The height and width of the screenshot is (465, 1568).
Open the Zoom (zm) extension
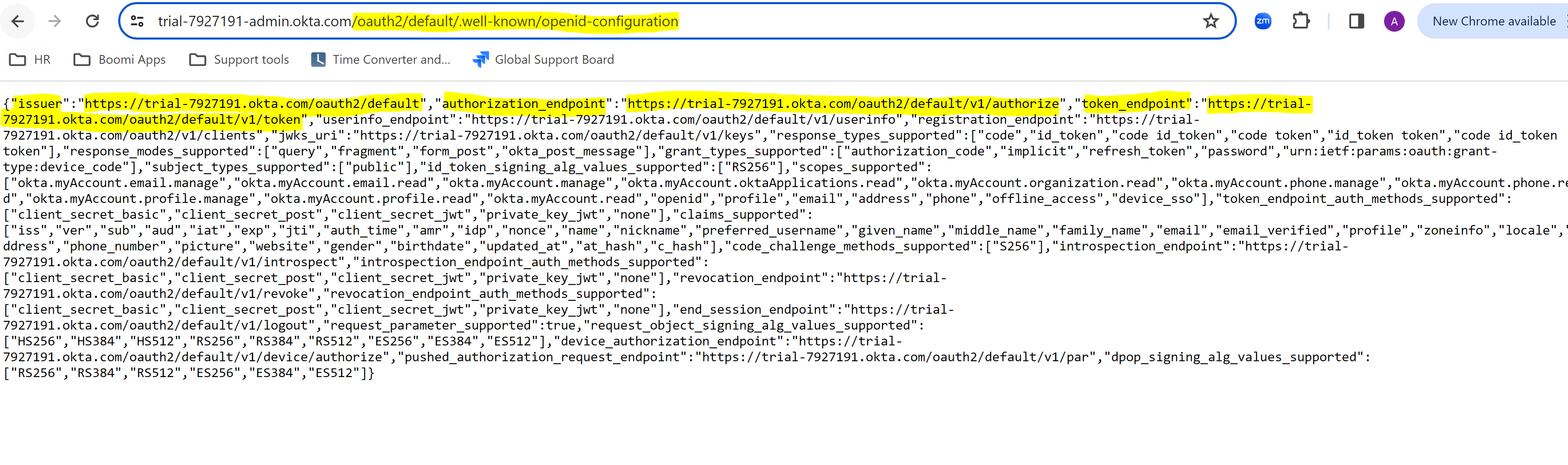click(x=1262, y=21)
